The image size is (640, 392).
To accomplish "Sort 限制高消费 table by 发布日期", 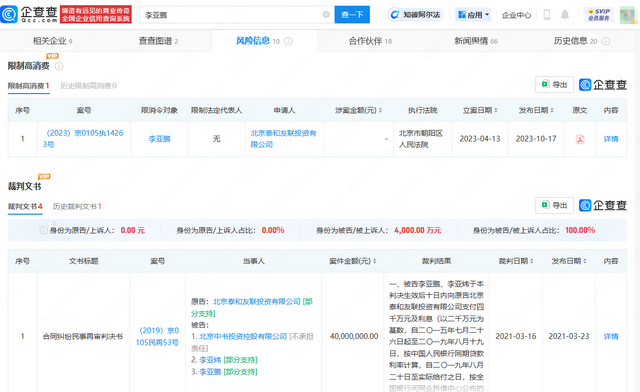I will click(x=552, y=110).
